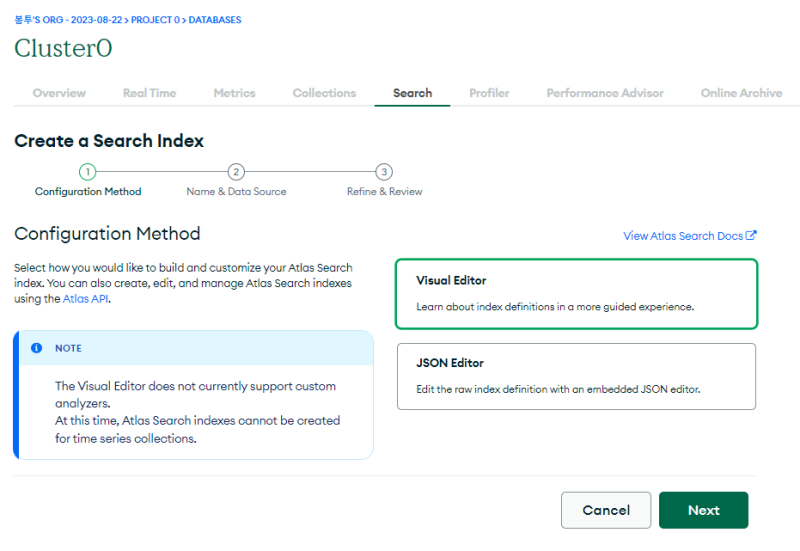Click the external link icon beside Atlas Search Docs
The image size is (800, 551).
(751, 236)
